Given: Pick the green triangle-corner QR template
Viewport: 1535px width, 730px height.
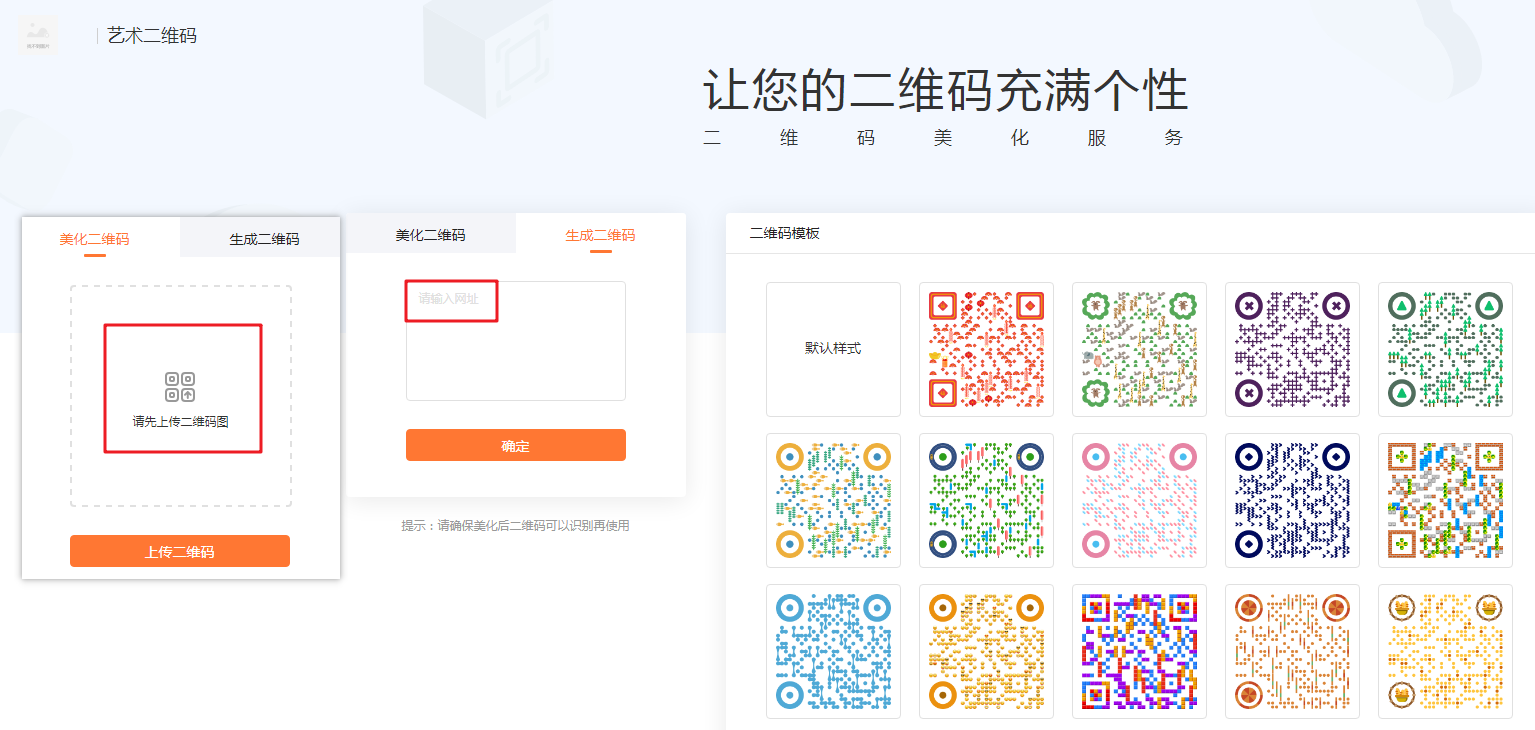Looking at the screenshot, I should (x=1445, y=349).
